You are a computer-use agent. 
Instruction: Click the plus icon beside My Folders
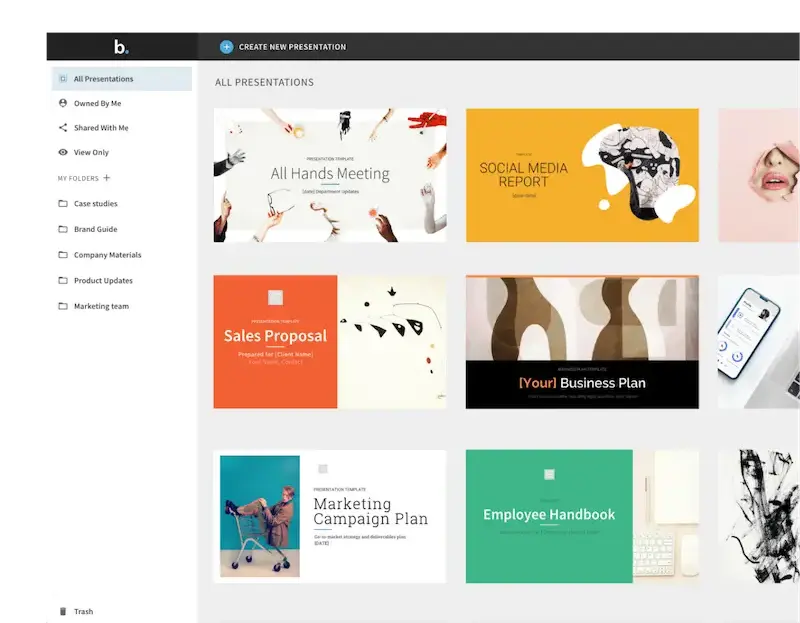click(107, 178)
